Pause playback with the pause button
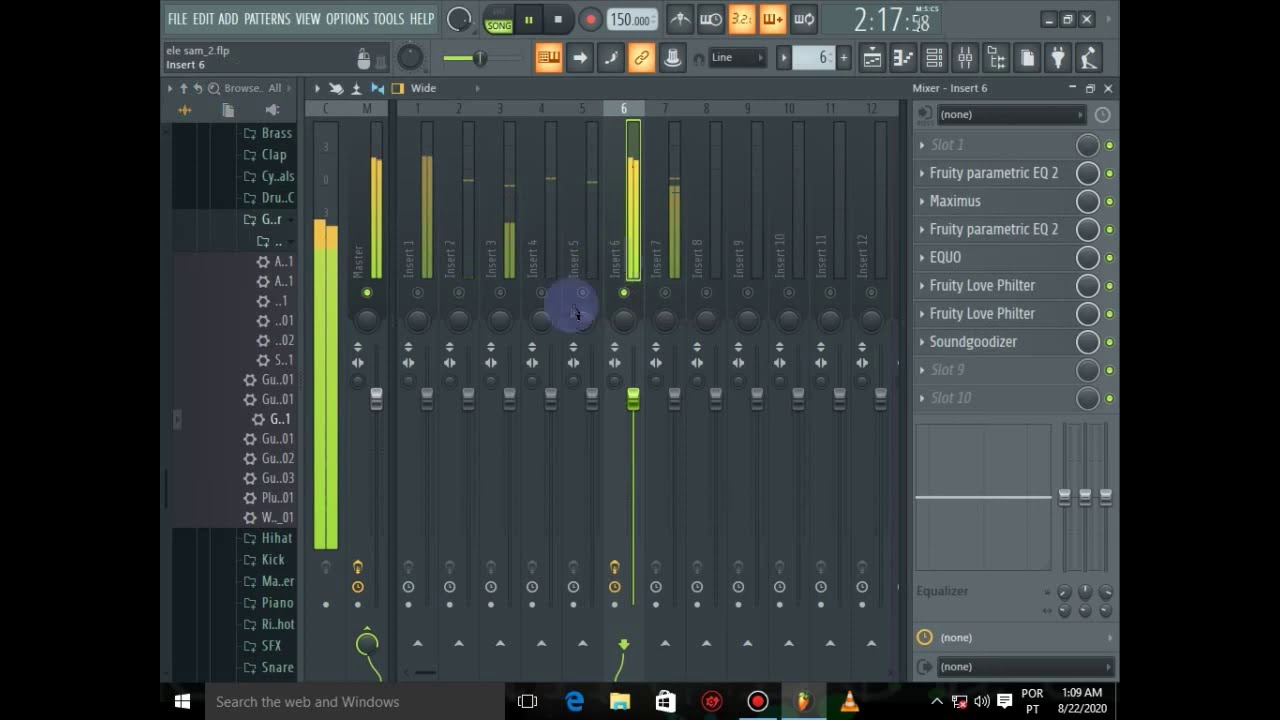The image size is (1280, 720). click(528, 19)
